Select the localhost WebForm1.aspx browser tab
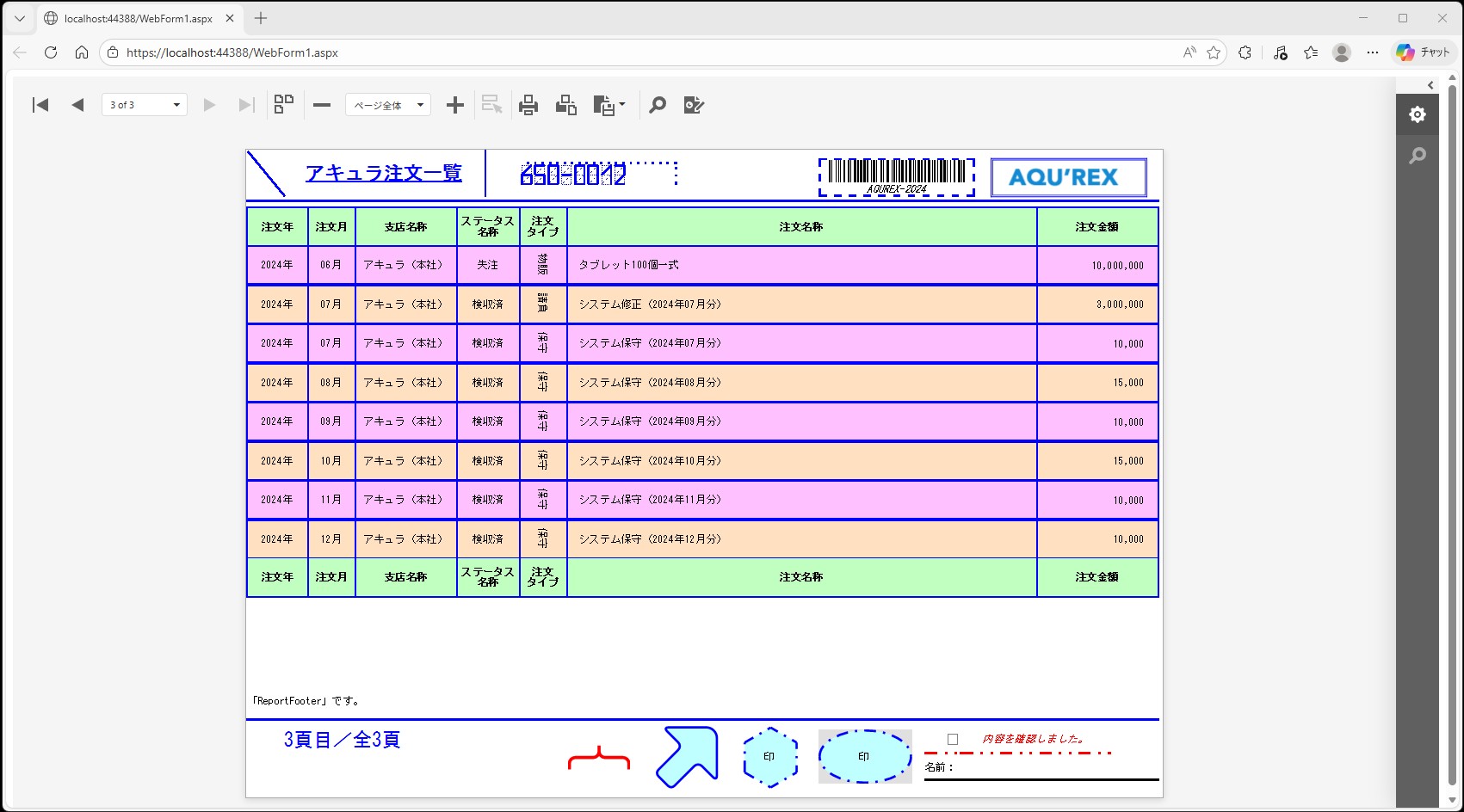1464x812 pixels. coord(138,18)
